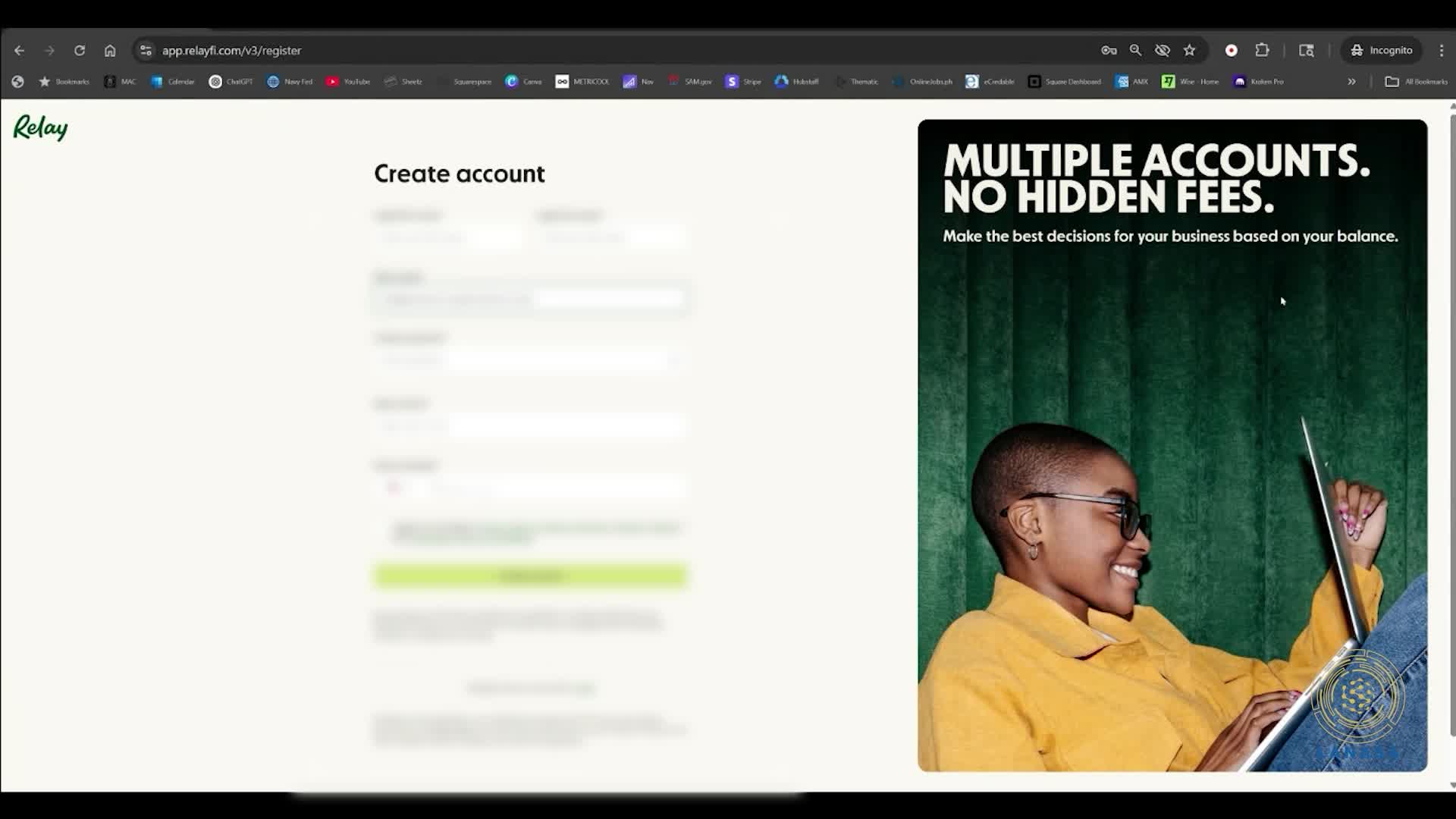This screenshot has width=1456, height=819.
Task: Bookmark this page with the star
Action: (x=1189, y=50)
